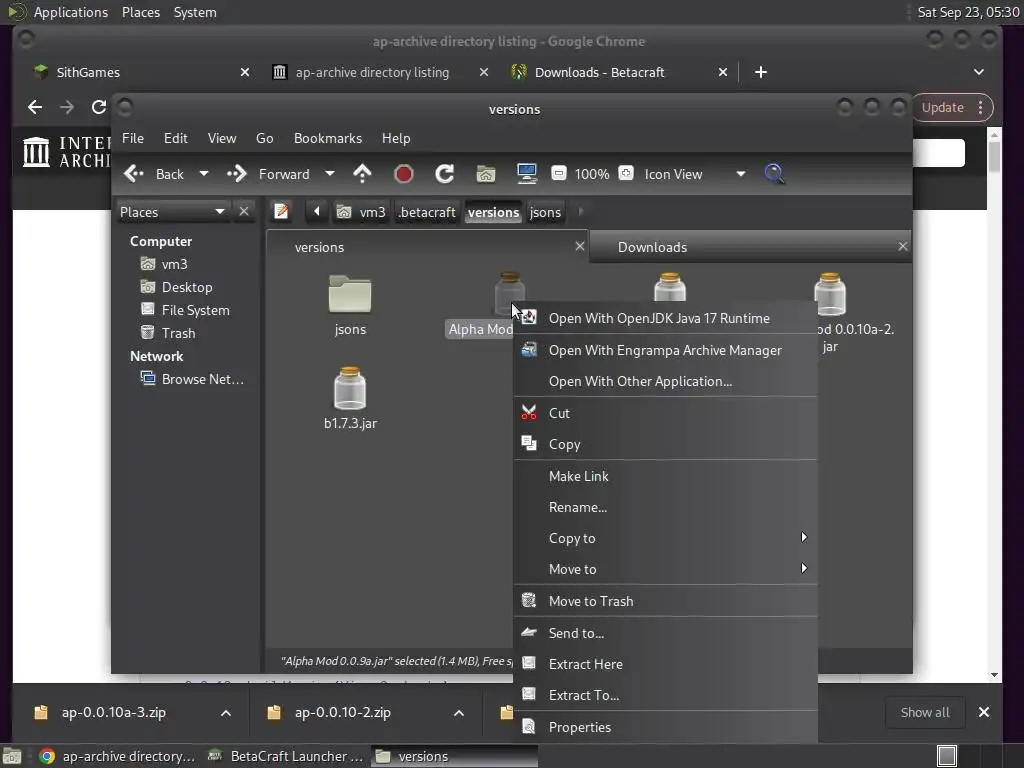
Task: Open the Bookmarks menu
Action: (x=327, y=138)
